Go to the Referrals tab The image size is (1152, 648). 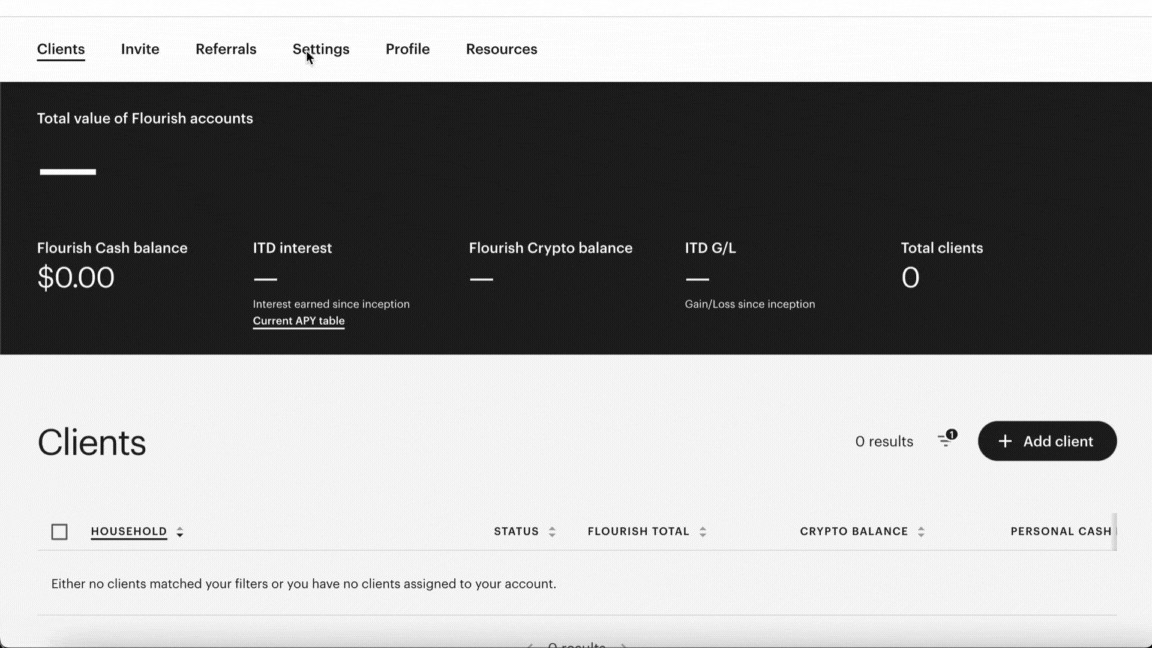226,49
